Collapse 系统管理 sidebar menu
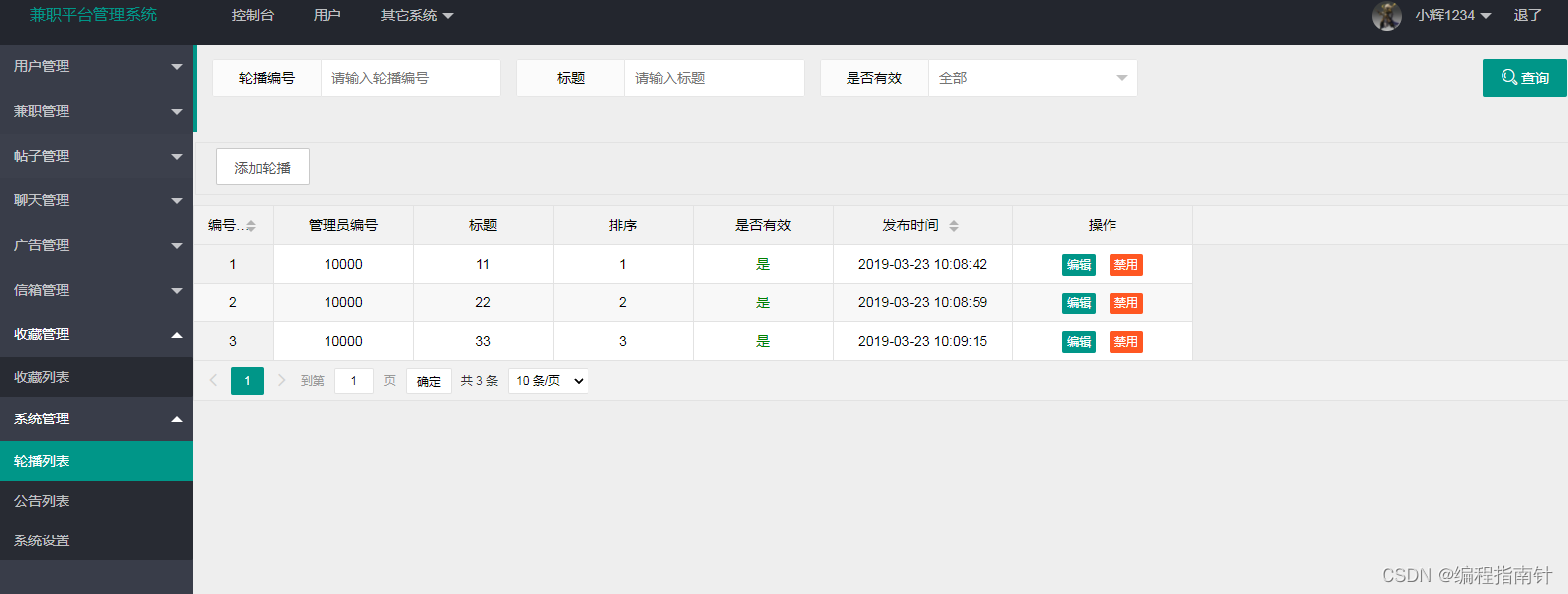The image size is (1568, 594). point(96,418)
